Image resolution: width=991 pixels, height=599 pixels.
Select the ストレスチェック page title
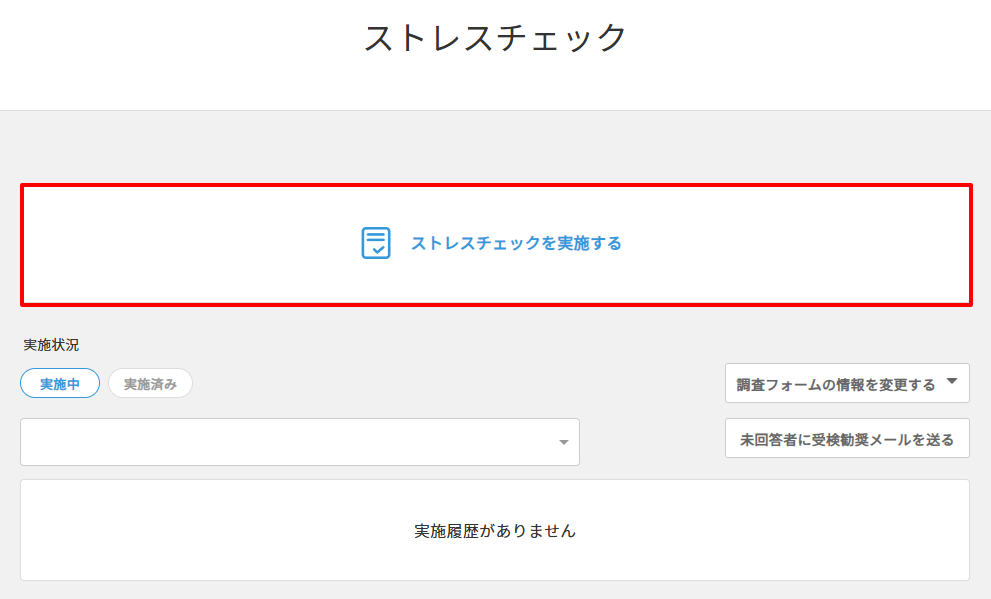coord(495,36)
